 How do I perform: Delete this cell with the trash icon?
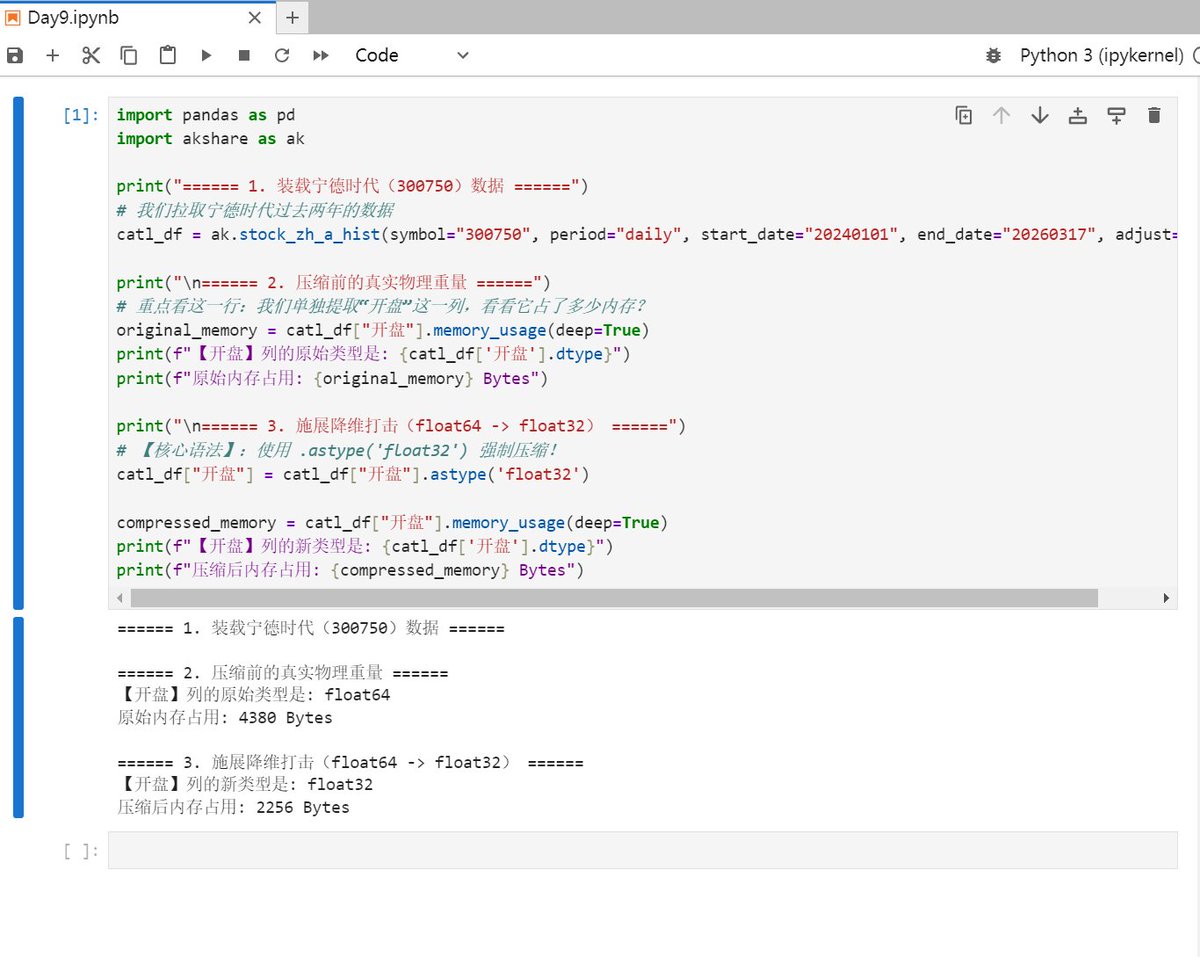pyautogui.click(x=1154, y=115)
